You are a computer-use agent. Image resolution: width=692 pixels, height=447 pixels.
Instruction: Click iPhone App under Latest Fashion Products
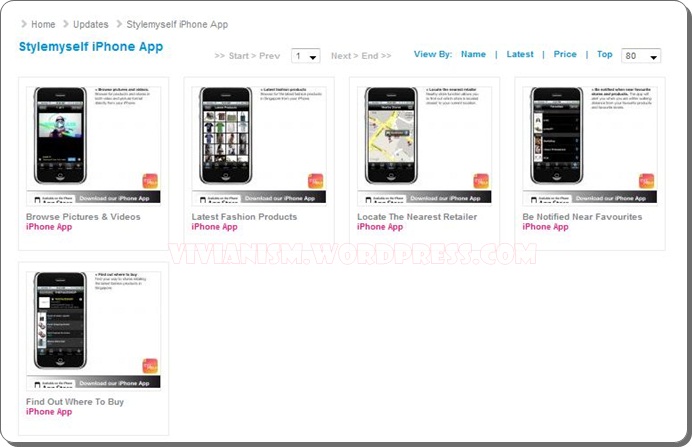point(214,227)
